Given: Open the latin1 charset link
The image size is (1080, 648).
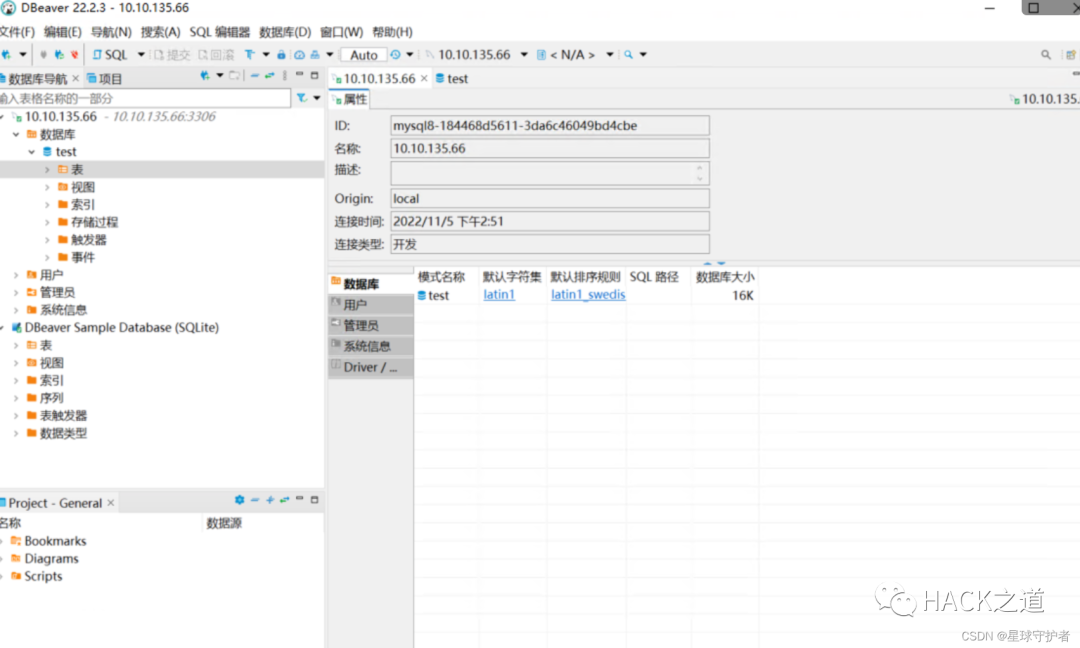Looking at the screenshot, I should (499, 295).
